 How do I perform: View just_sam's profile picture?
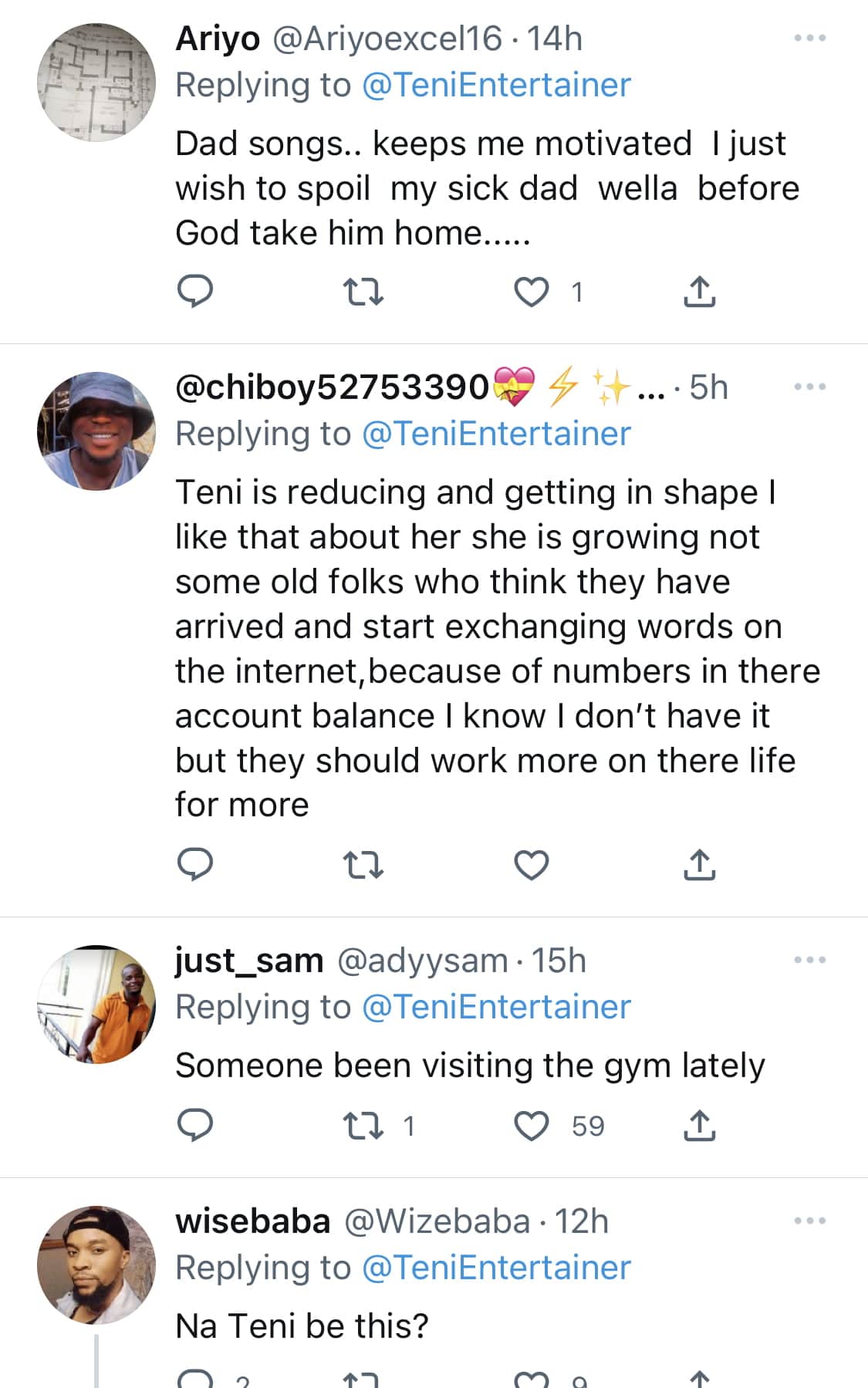pyautogui.click(x=96, y=1004)
